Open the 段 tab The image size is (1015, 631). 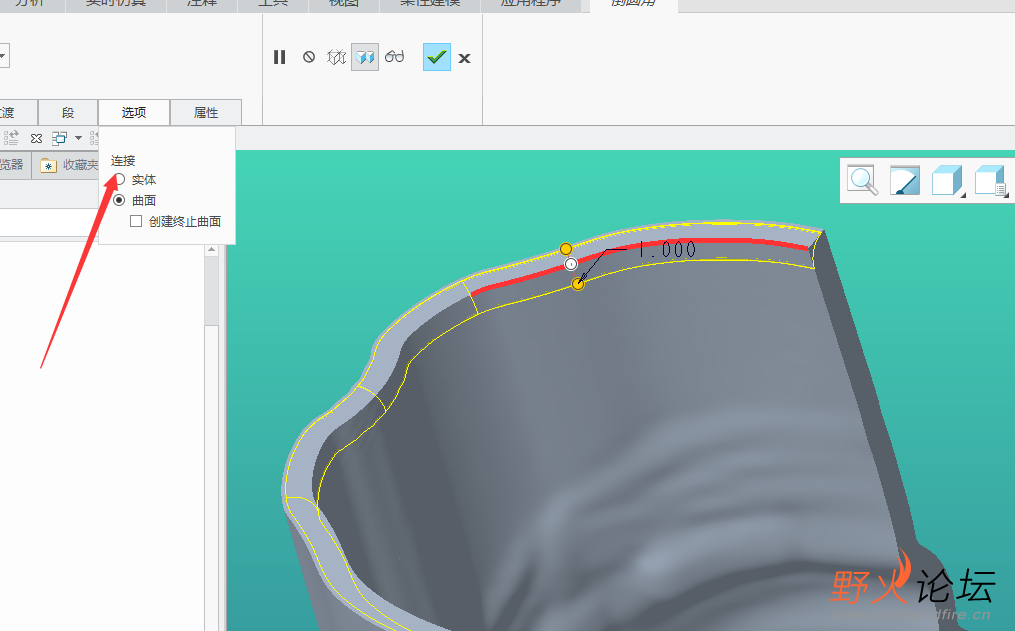(x=68, y=113)
